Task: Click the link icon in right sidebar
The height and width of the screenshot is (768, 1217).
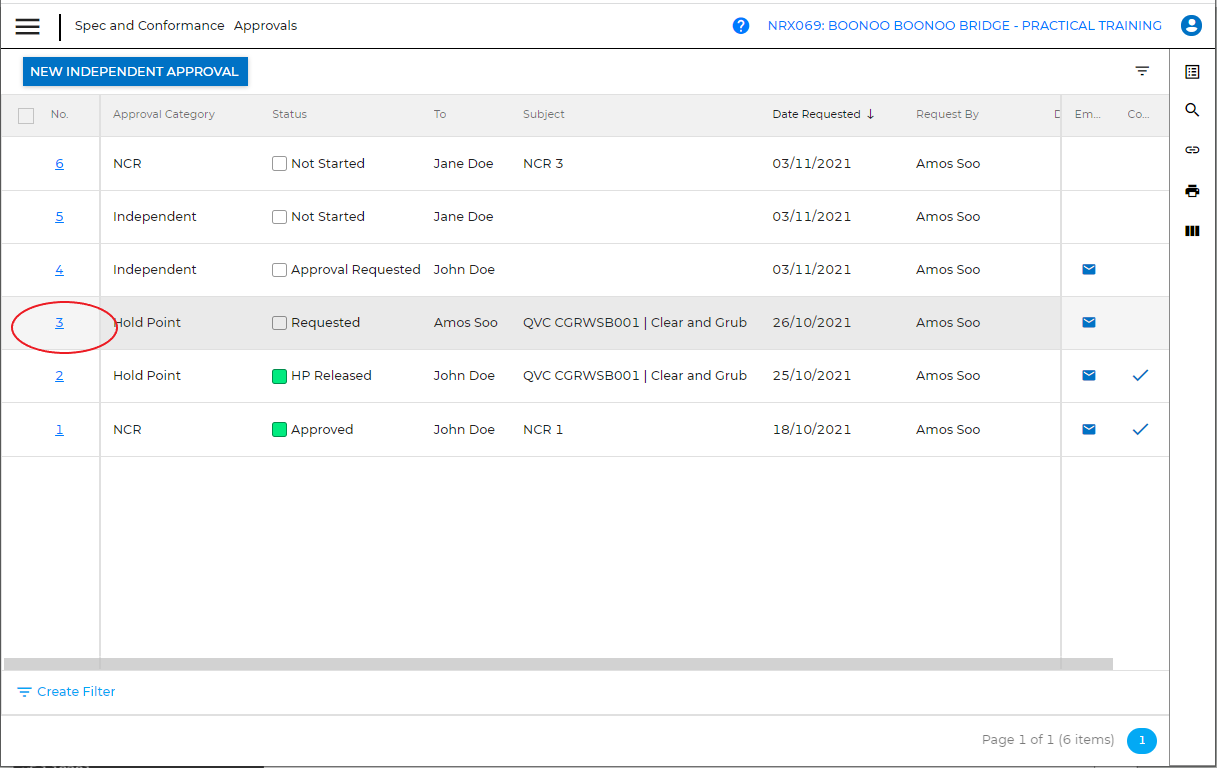Action: pyautogui.click(x=1192, y=150)
